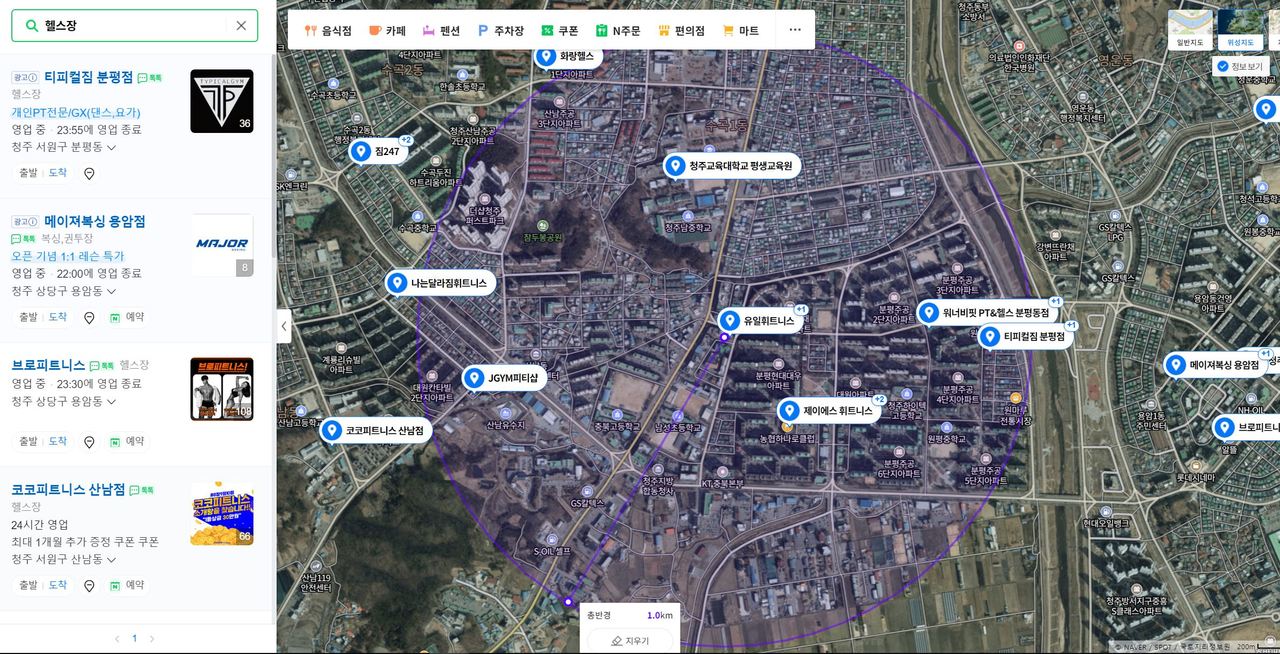The image size is (1280, 654).
Task: Click 톡톡 chat icon for 브로피트니스
Action: [102, 366]
